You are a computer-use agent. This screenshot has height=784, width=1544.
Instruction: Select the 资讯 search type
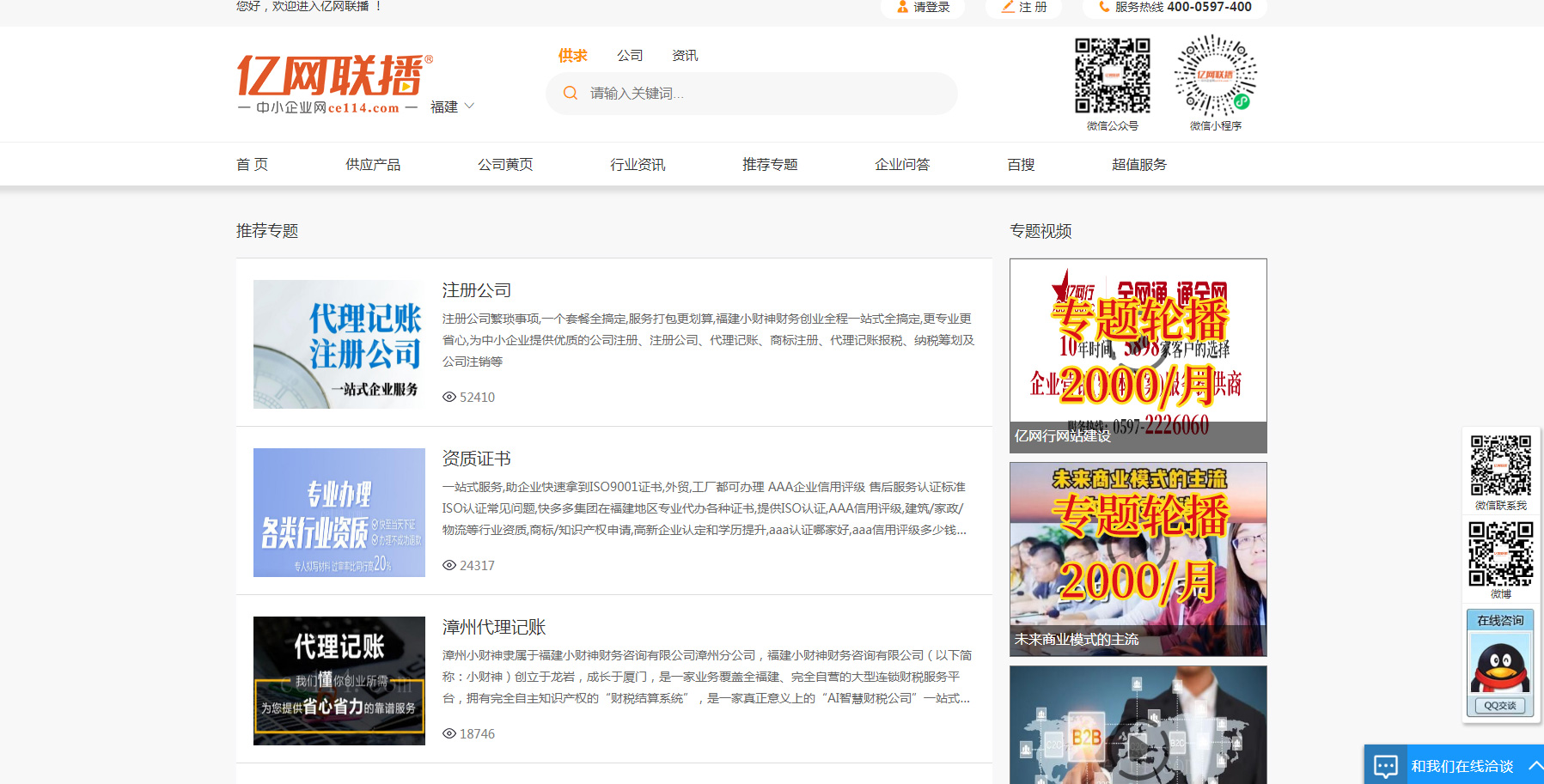click(x=685, y=56)
